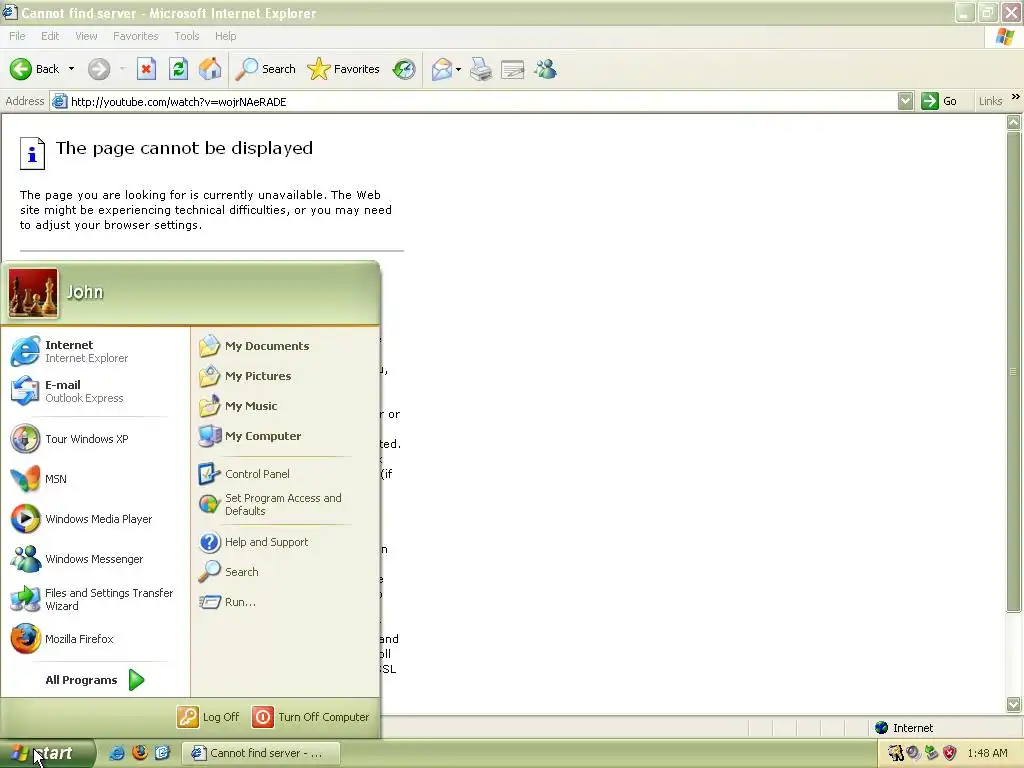Open the History clock icon
This screenshot has width=1024, height=768.
[404, 69]
